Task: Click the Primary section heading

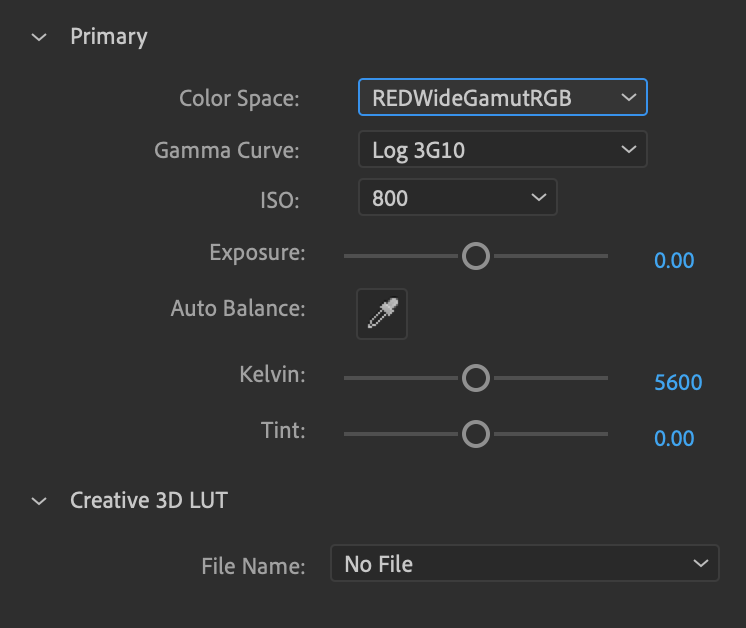Action: pos(109,37)
